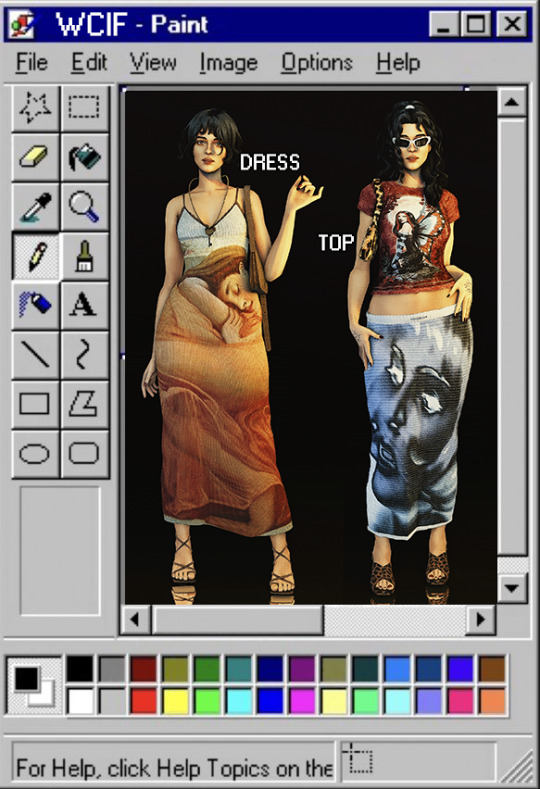
Task: Click the vertical scrollbar down arrow
Action: click(x=512, y=587)
